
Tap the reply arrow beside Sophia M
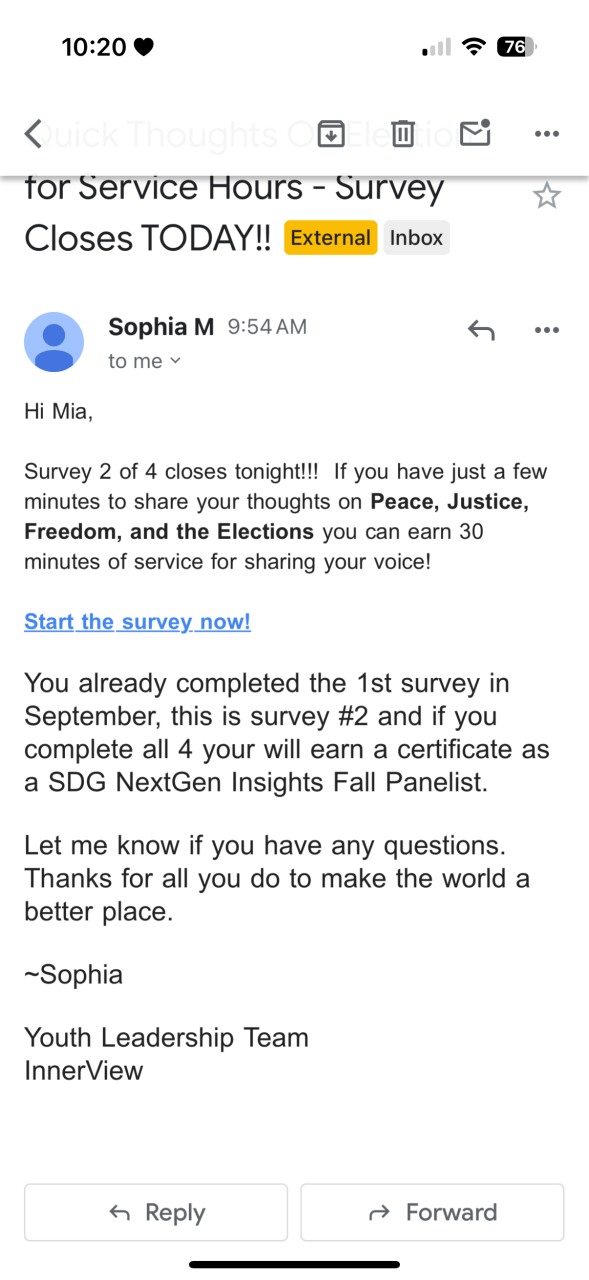[x=481, y=330]
